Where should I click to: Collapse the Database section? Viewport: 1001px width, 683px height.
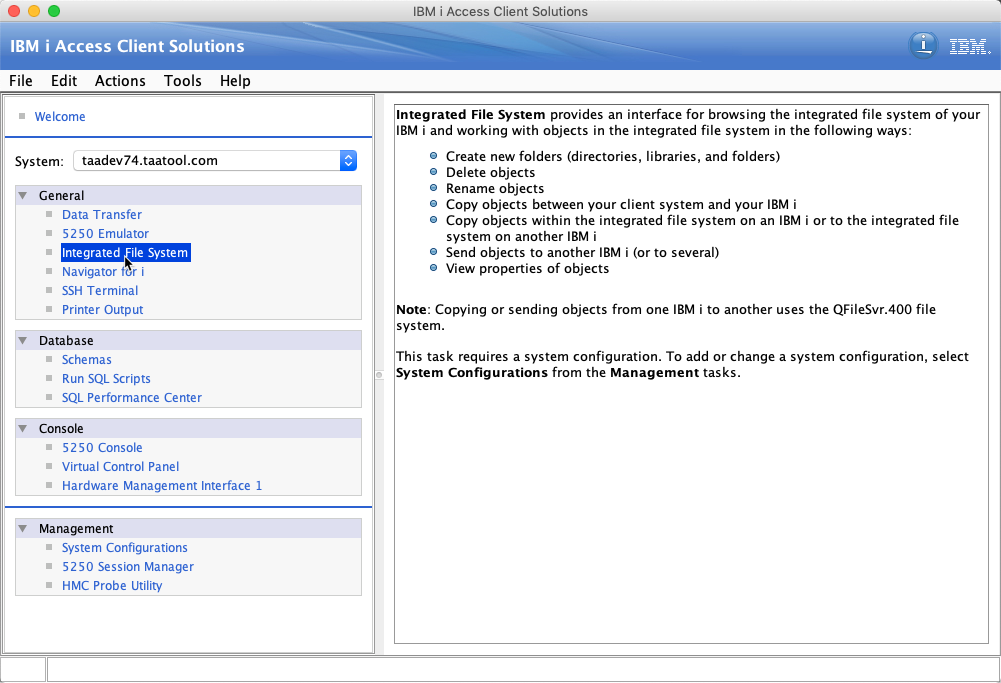tap(23, 340)
